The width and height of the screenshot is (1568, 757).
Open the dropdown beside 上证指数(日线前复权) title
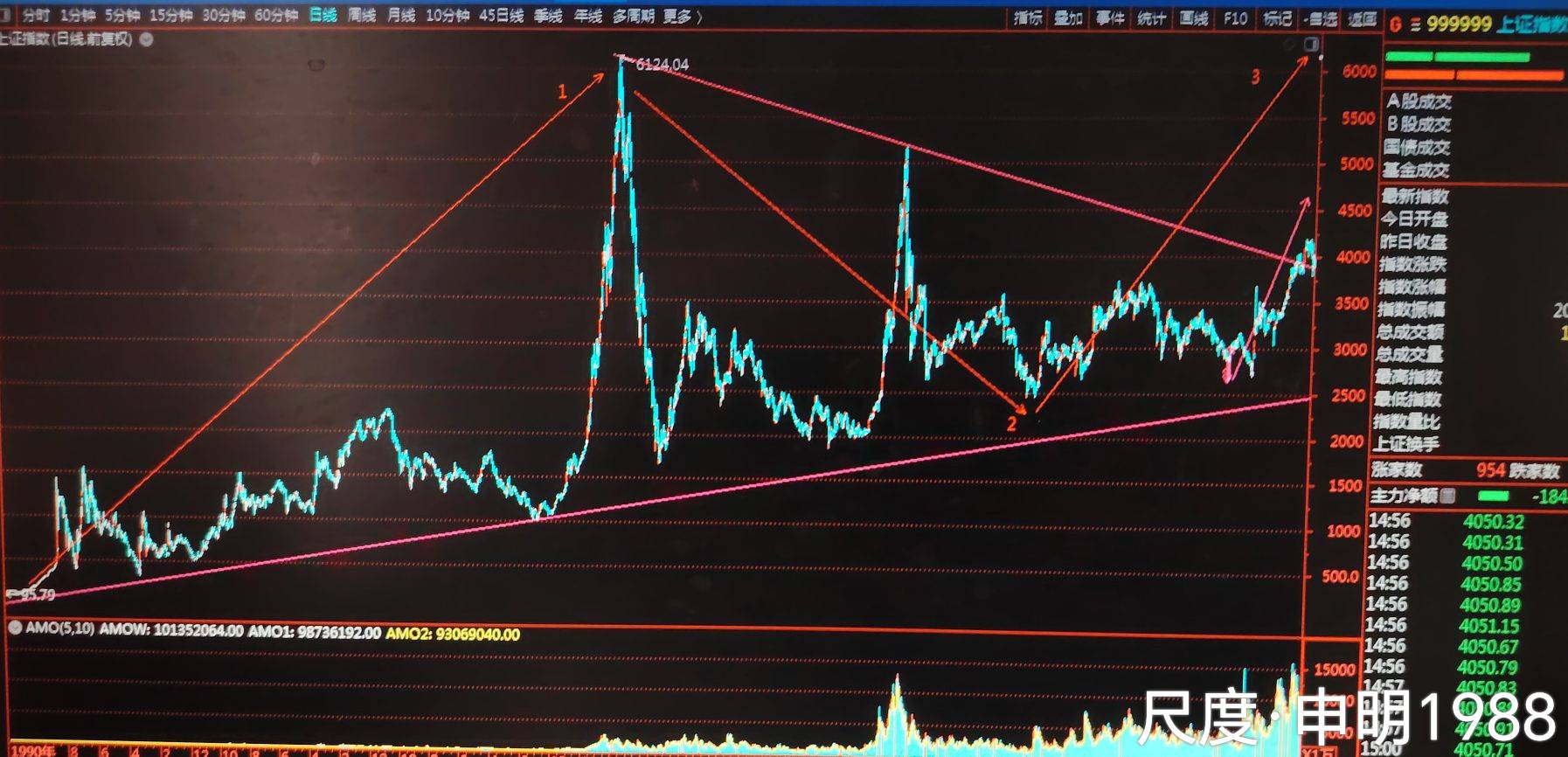[147, 39]
